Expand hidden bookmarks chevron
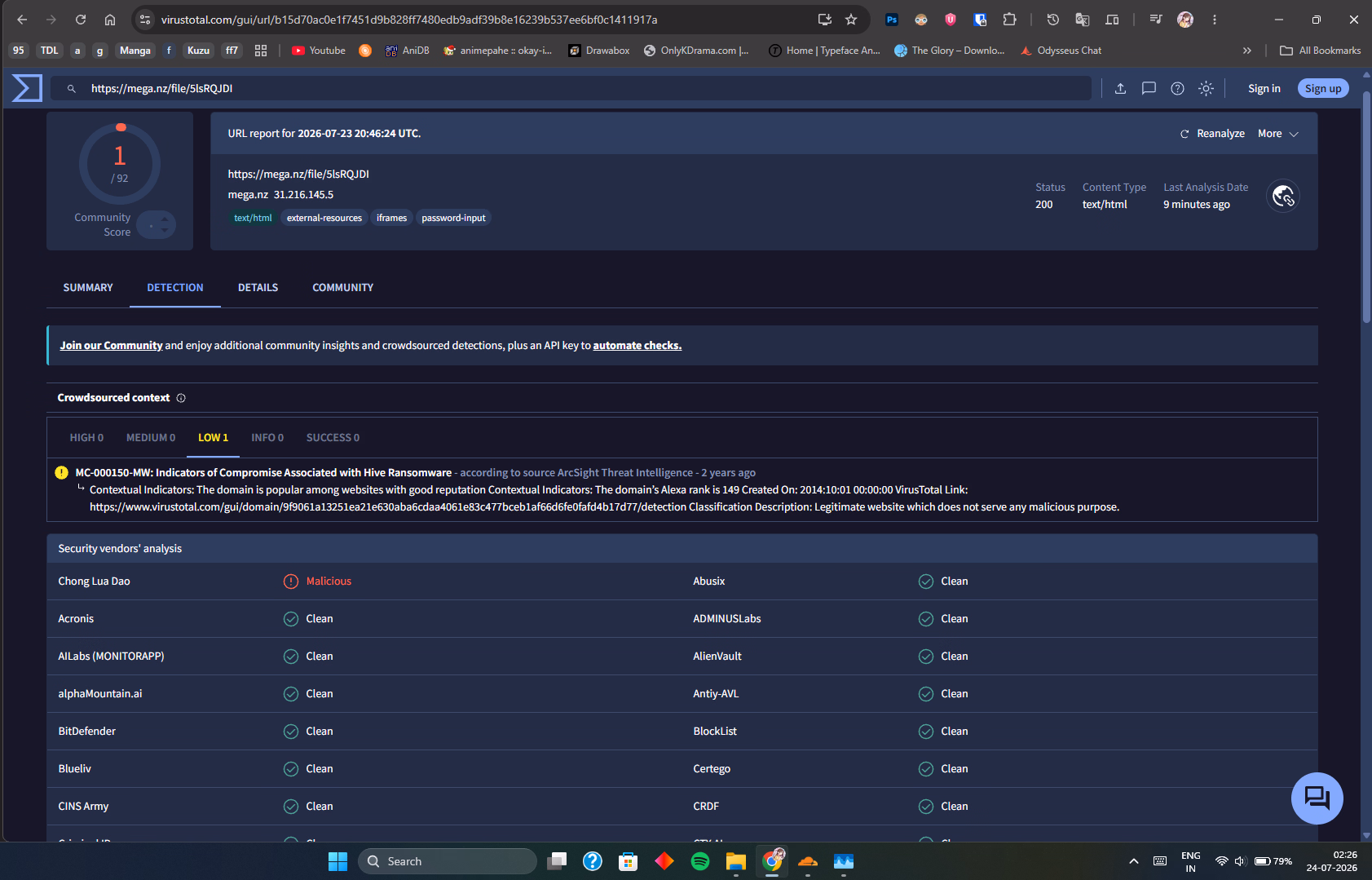 pos(1246,51)
